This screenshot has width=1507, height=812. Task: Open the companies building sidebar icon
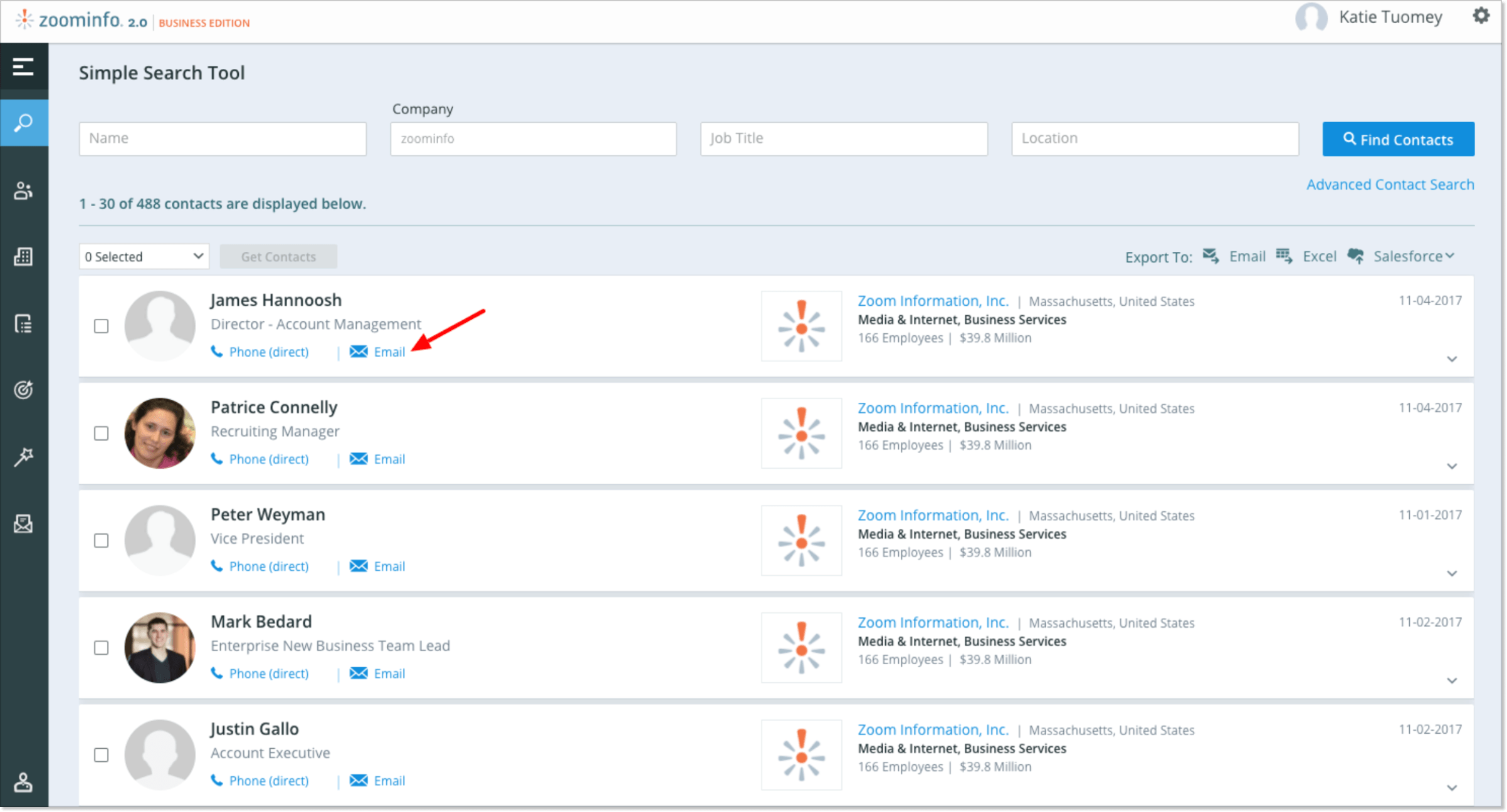pyautogui.click(x=23, y=256)
